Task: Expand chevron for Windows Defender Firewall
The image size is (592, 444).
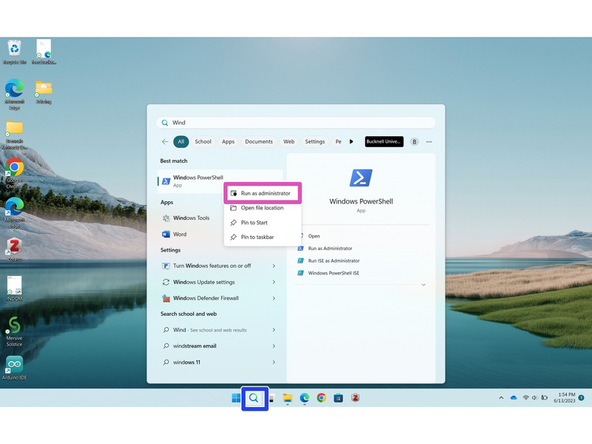Action: click(274, 298)
